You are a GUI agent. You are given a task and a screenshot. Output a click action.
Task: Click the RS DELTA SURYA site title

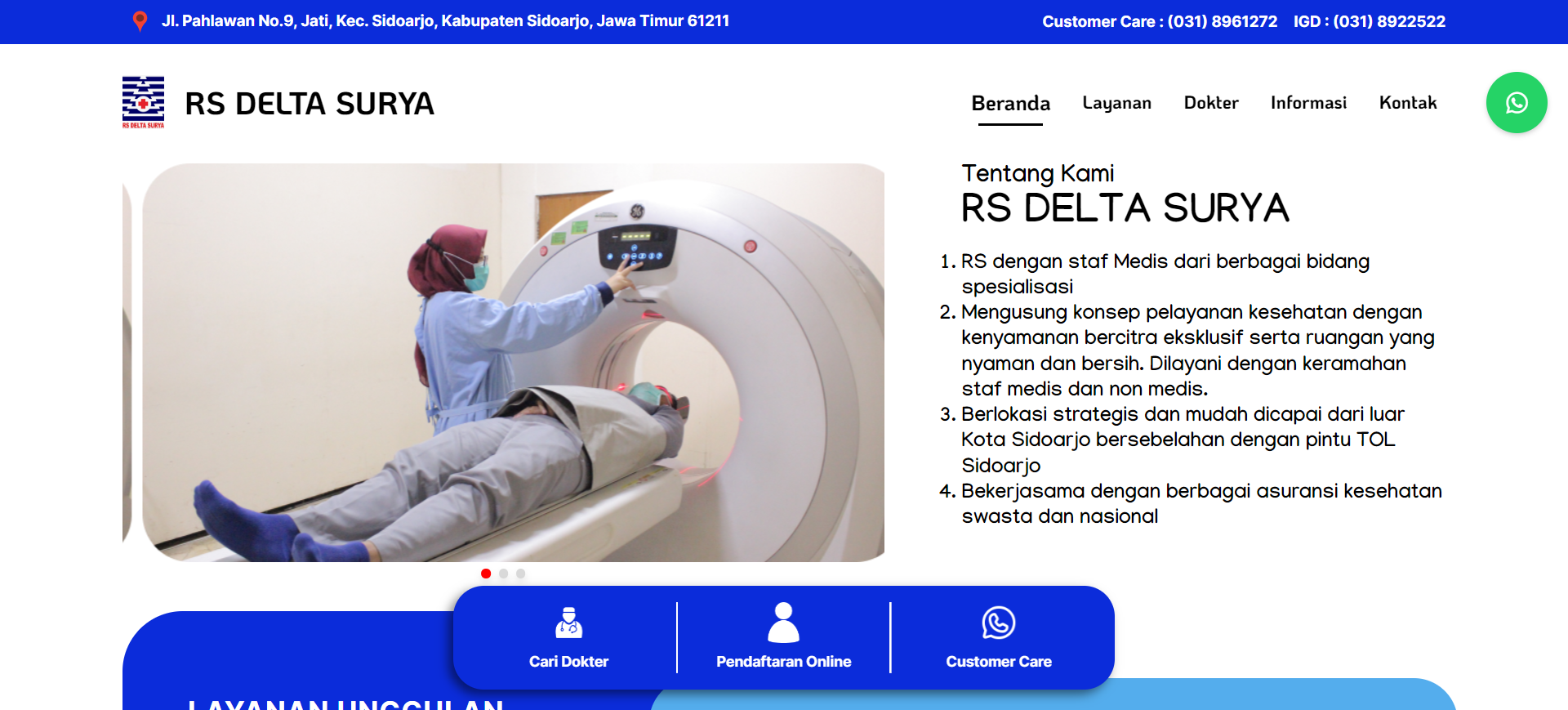(x=310, y=104)
